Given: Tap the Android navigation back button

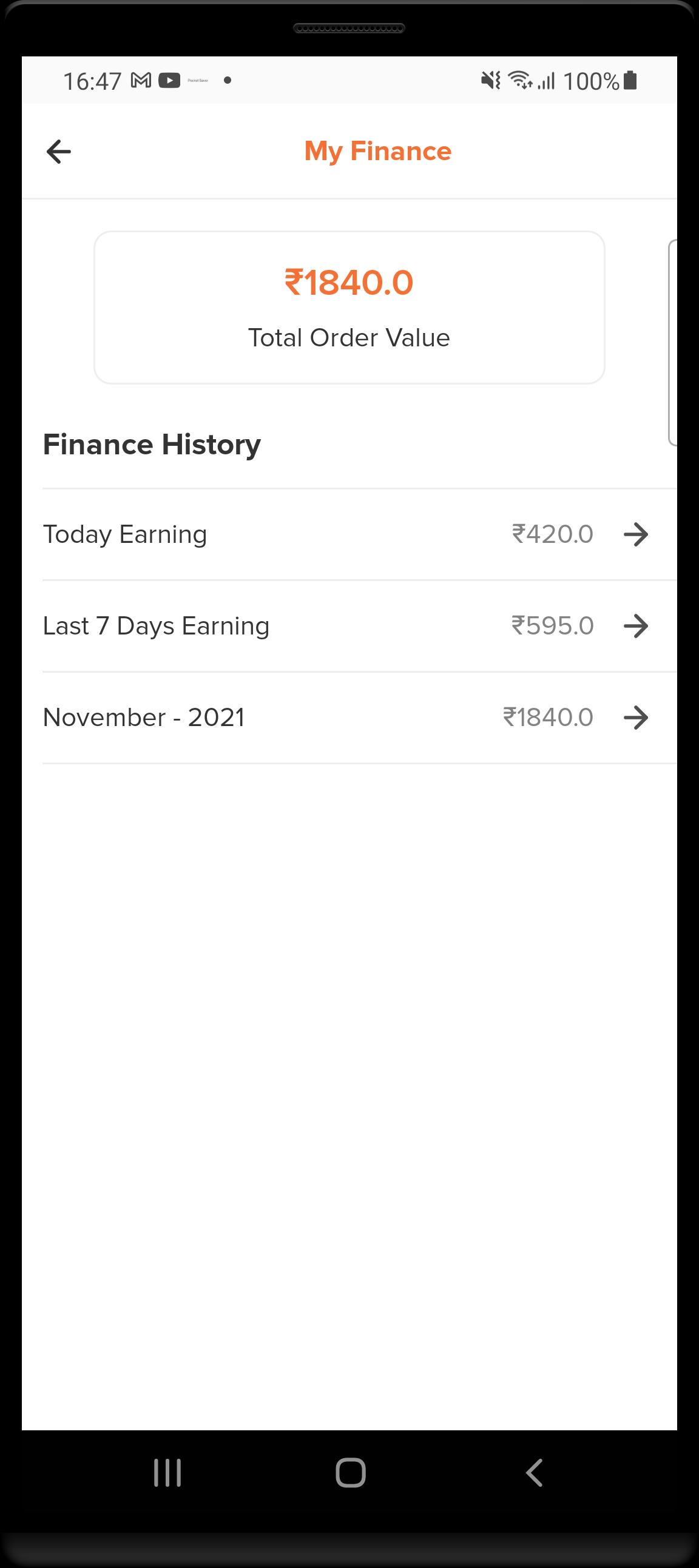Looking at the screenshot, I should [x=534, y=1473].
